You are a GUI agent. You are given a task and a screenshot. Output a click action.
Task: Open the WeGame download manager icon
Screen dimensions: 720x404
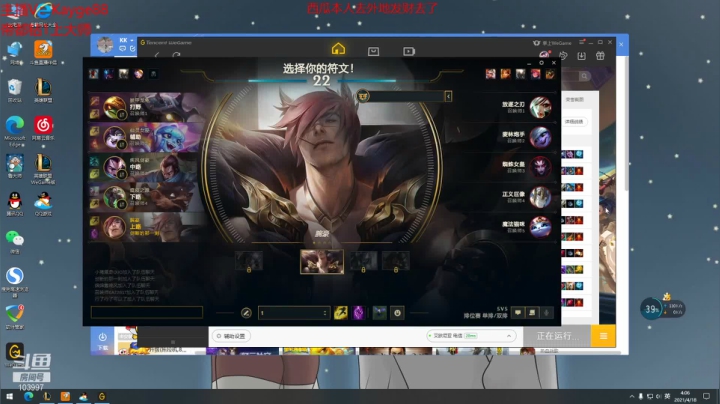click(x=581, y=56)
